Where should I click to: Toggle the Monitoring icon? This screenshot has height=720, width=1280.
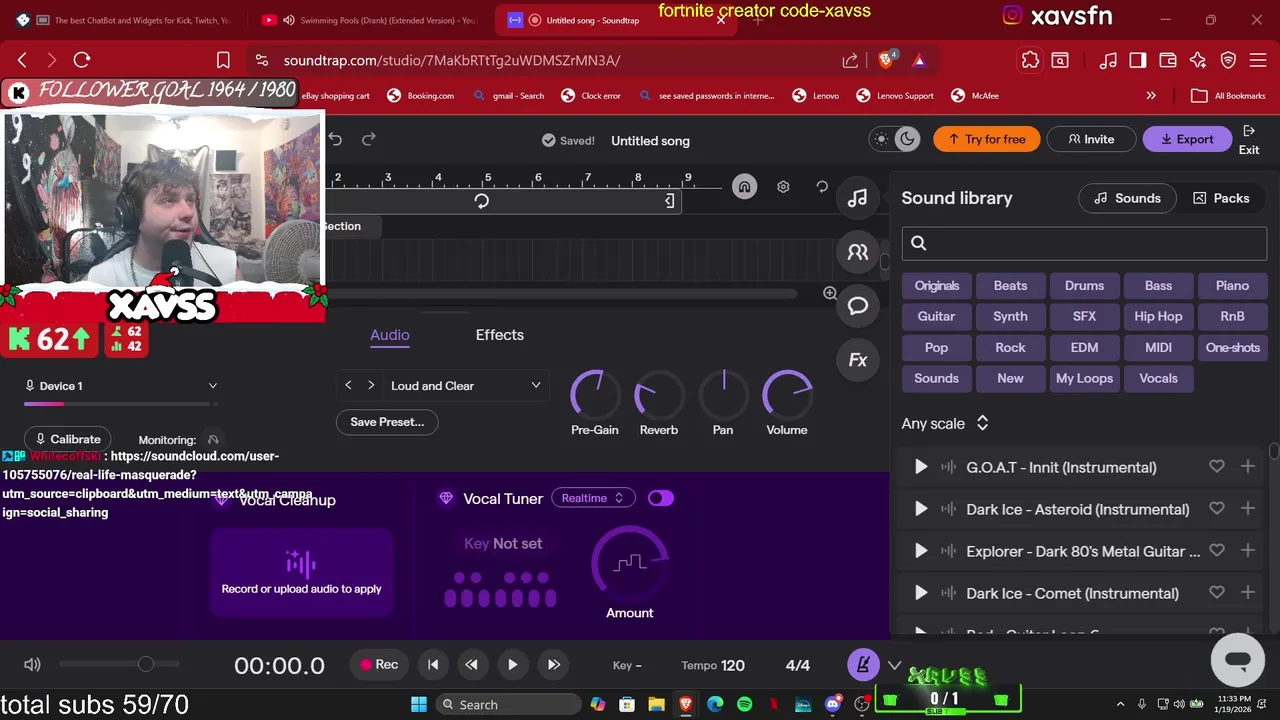point(212,440)
